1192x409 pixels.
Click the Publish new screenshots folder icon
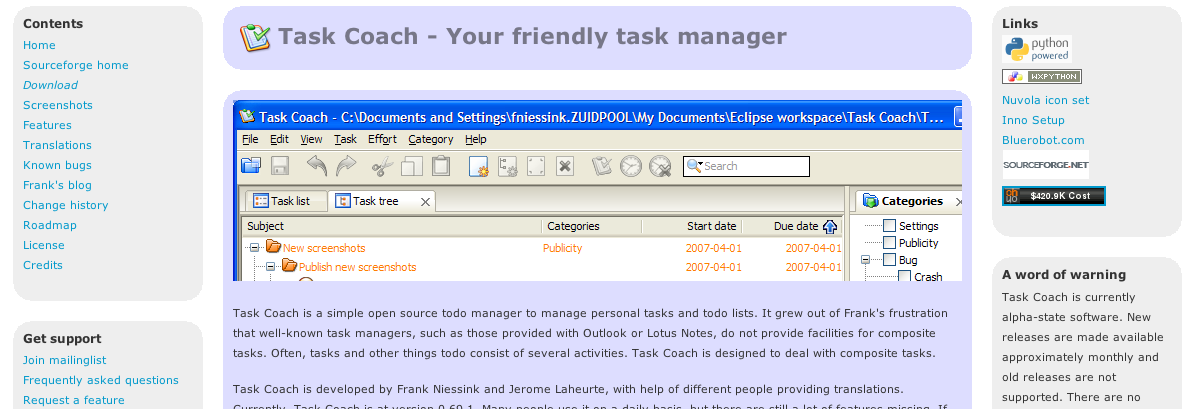[x=289, y=265]
